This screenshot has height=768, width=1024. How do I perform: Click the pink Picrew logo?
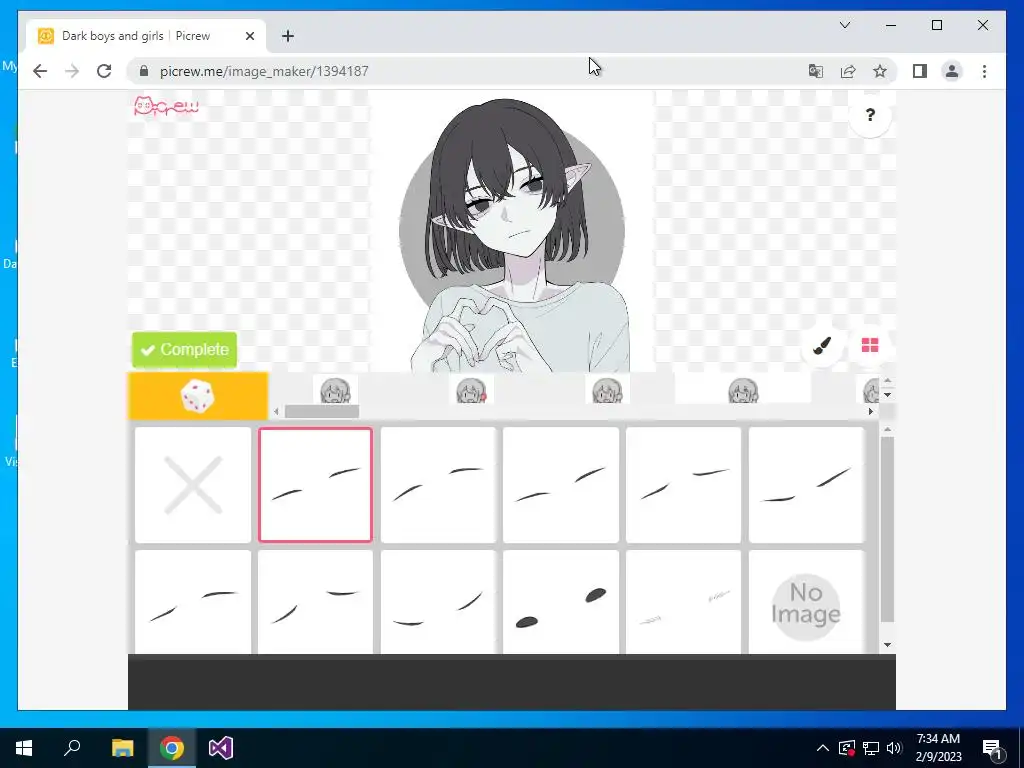(x=166, y=106)
